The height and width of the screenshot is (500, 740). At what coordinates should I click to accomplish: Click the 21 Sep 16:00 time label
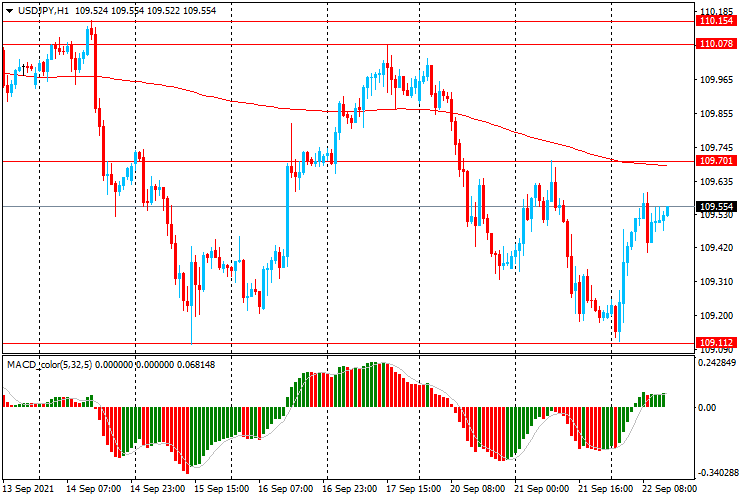[x=606, y=489]
